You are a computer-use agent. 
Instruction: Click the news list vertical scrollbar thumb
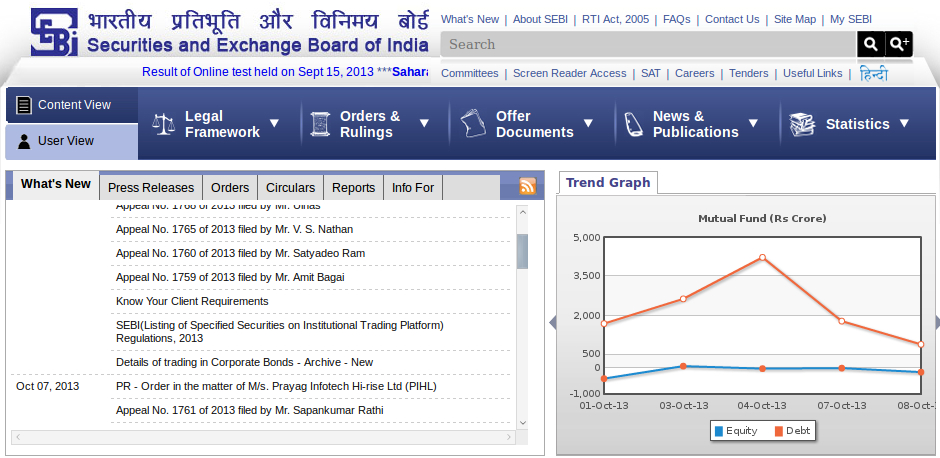[522, 252]
